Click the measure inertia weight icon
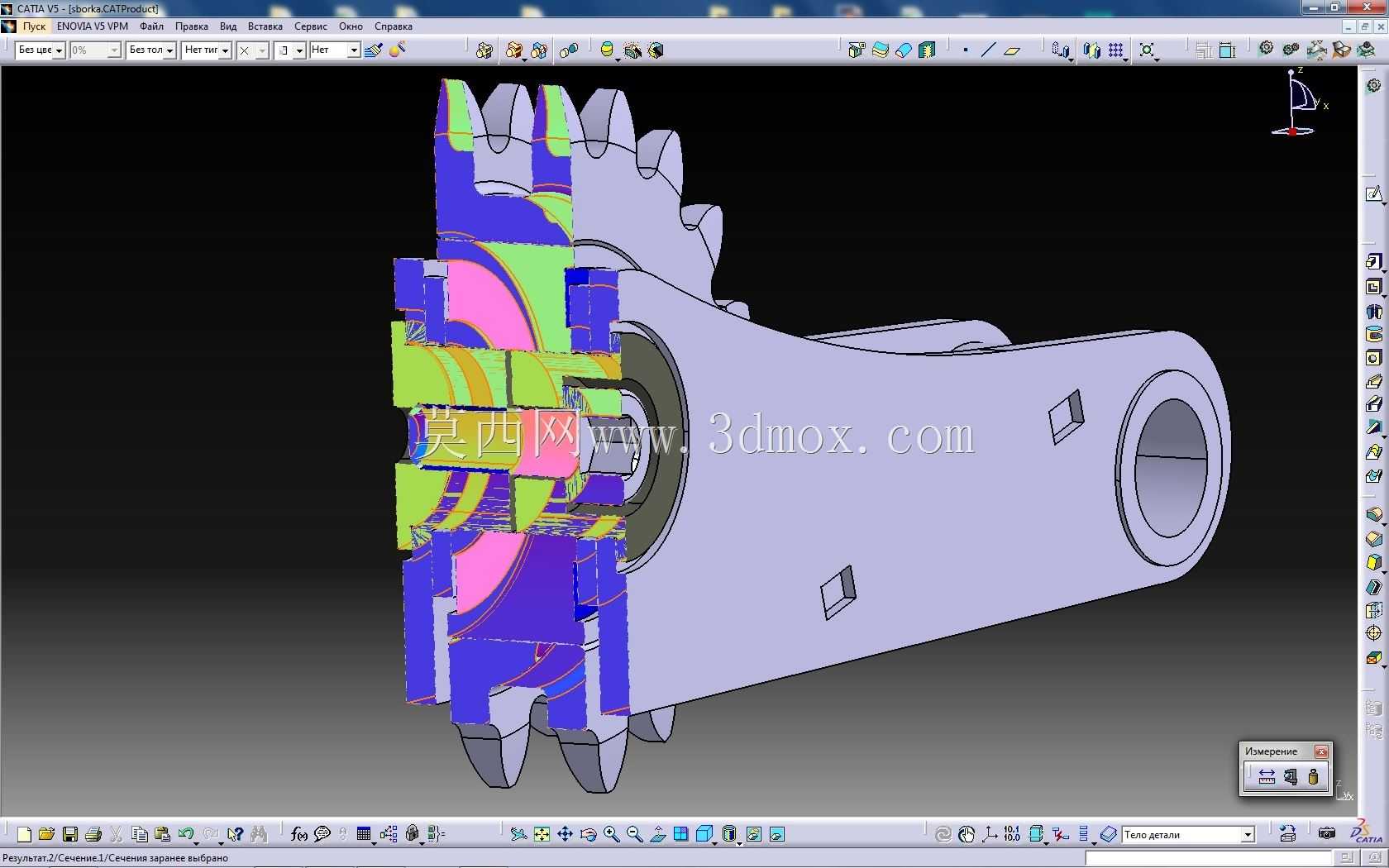Viewport: 1389px width, 868px height. pos(1313,777)
